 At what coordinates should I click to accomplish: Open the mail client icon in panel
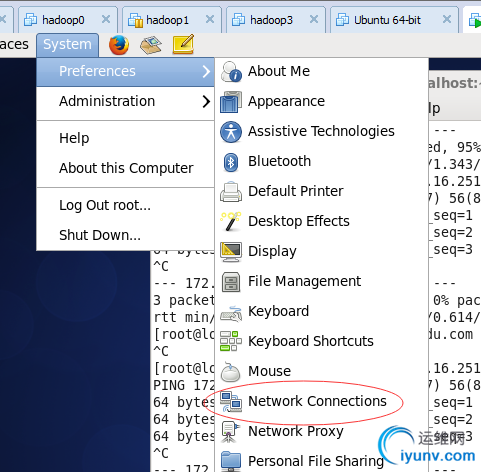[151, 45]
